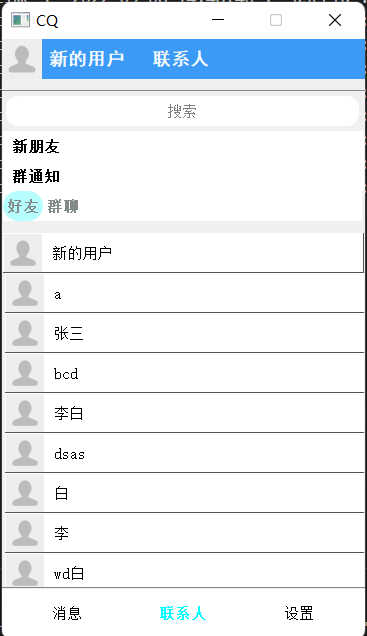
Task: Click the CQ app icon in title bar
Action: (x=20, y=19)
